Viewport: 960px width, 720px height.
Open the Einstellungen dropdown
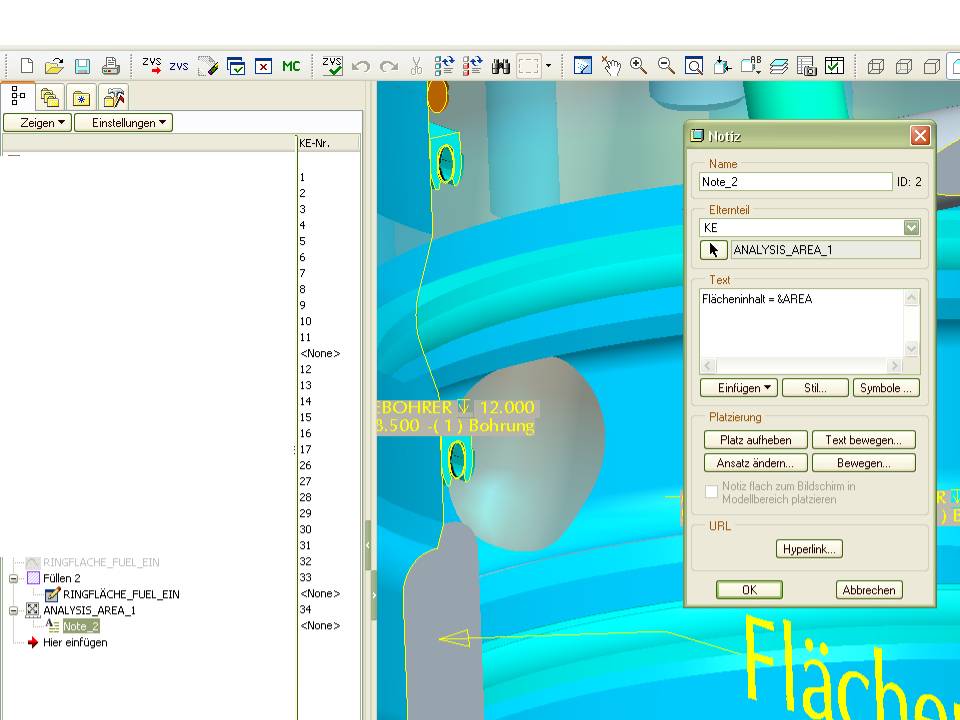click(x=123, y=122)
